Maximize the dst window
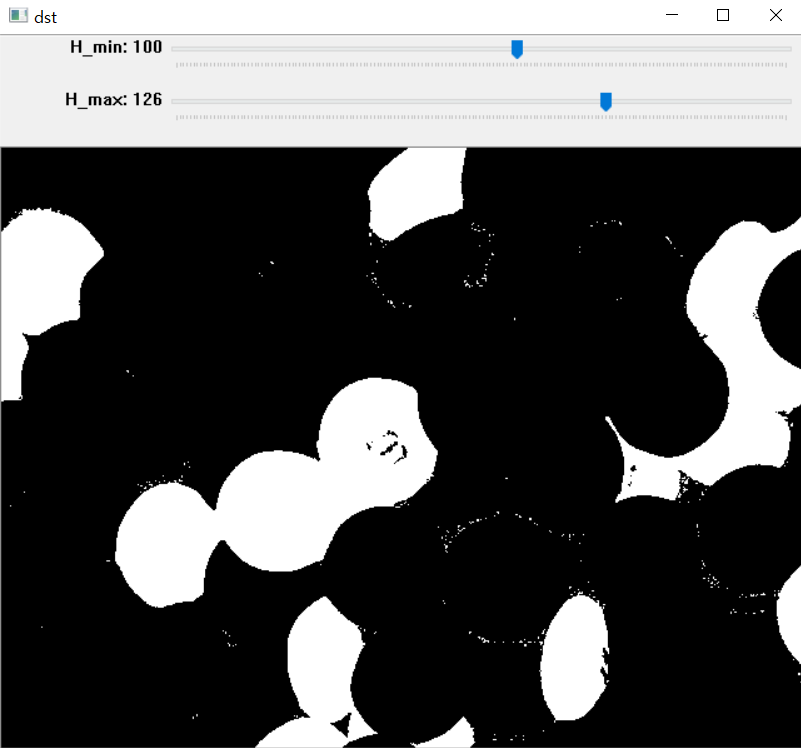This screenshot has width=801, height=748. click(723, 15)
